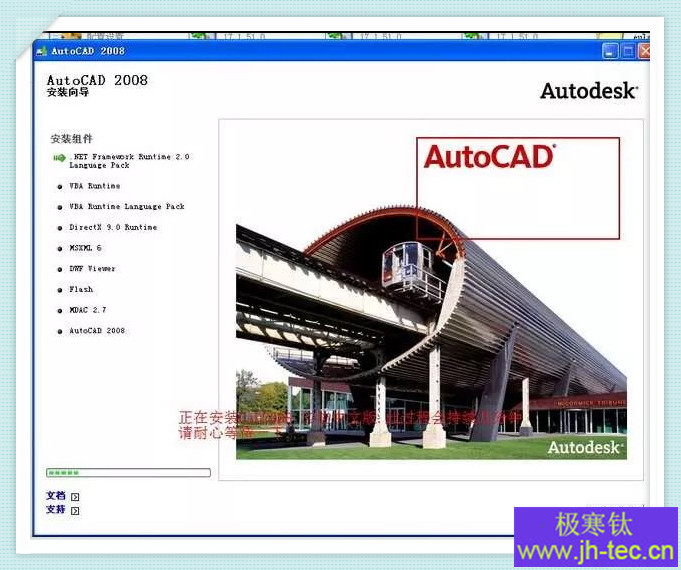Click the 安装组件 heading
681x570 pixels.
(x=71, y=139)
